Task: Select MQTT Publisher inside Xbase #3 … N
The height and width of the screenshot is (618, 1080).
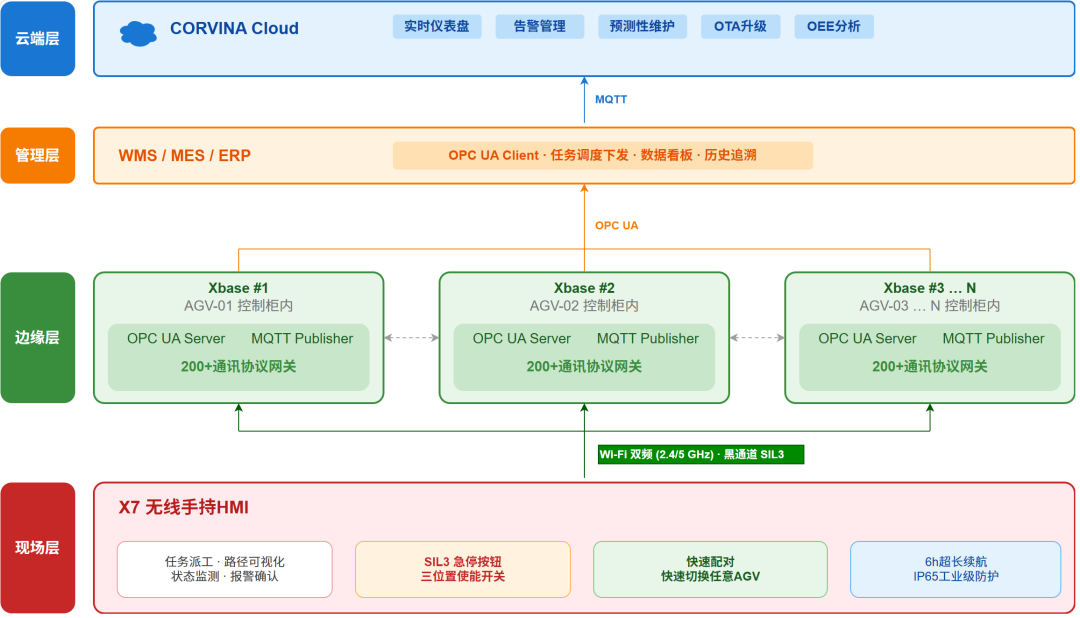Action: pos(993,338)
